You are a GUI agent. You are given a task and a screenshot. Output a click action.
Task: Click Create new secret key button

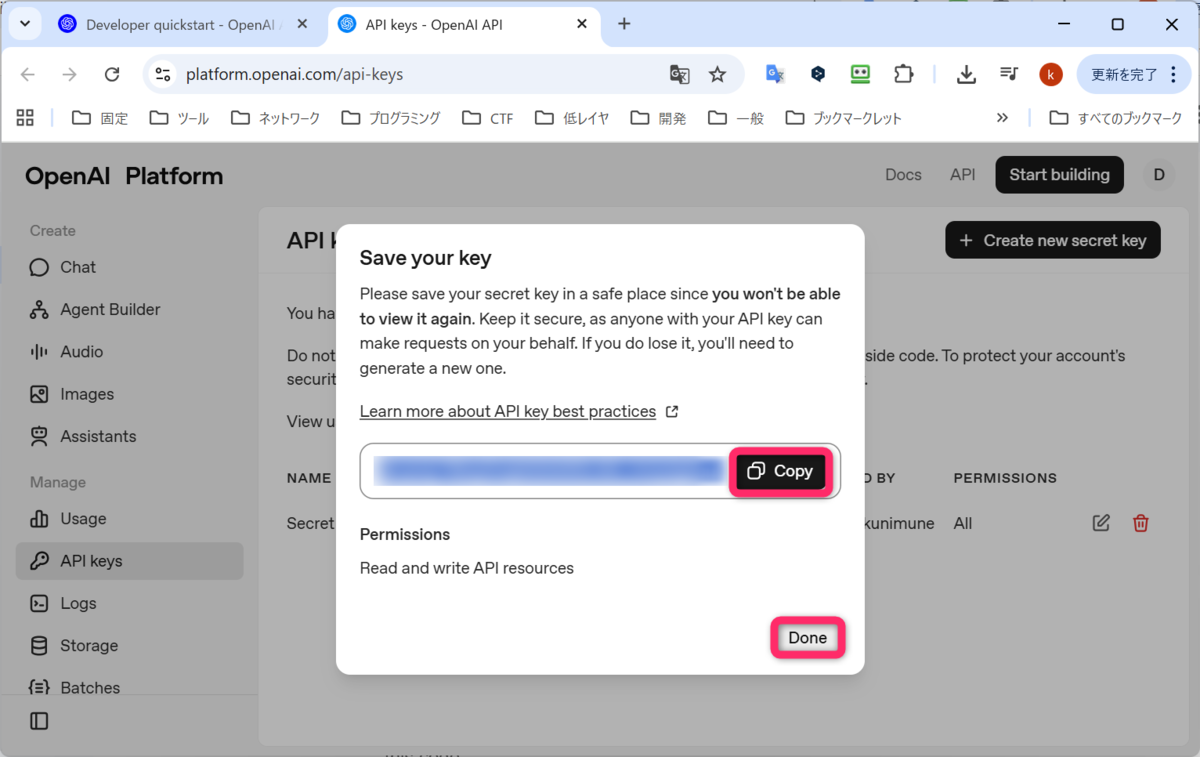point(1053,240)
